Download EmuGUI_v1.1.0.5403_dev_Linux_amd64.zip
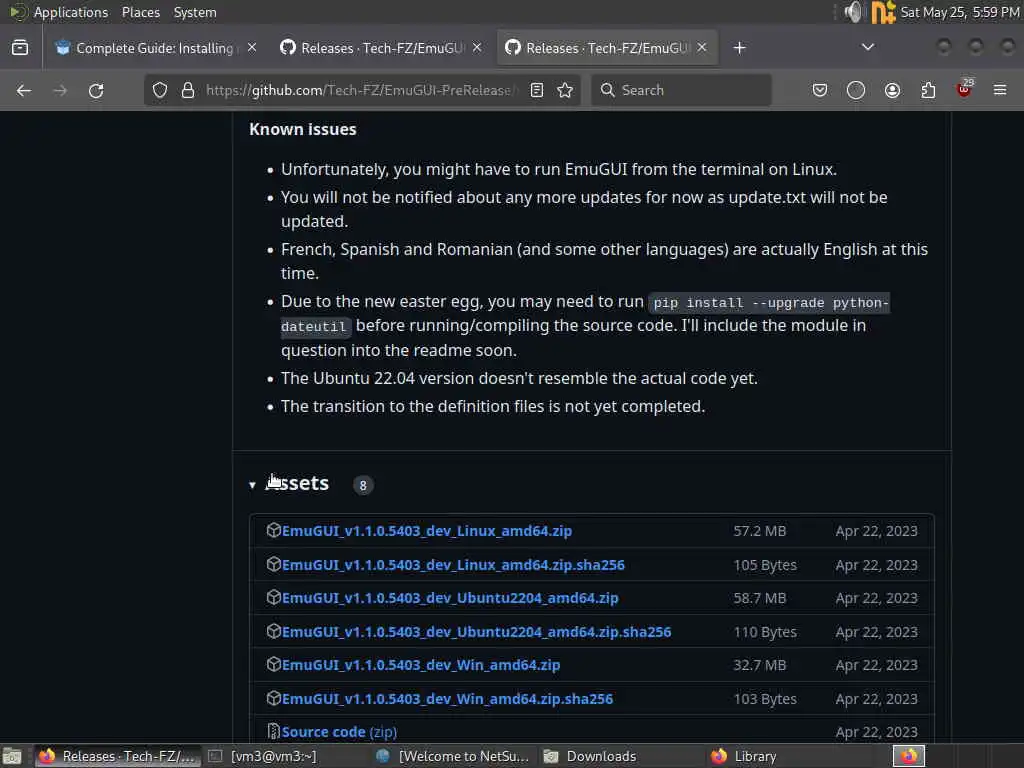 pos(426,531)
